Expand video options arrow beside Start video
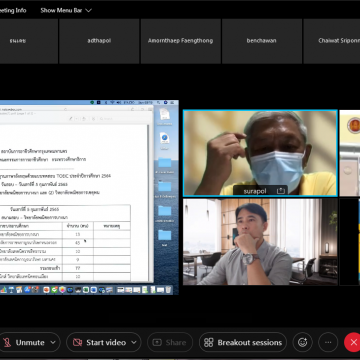The image size is (360, 360). 134,342
